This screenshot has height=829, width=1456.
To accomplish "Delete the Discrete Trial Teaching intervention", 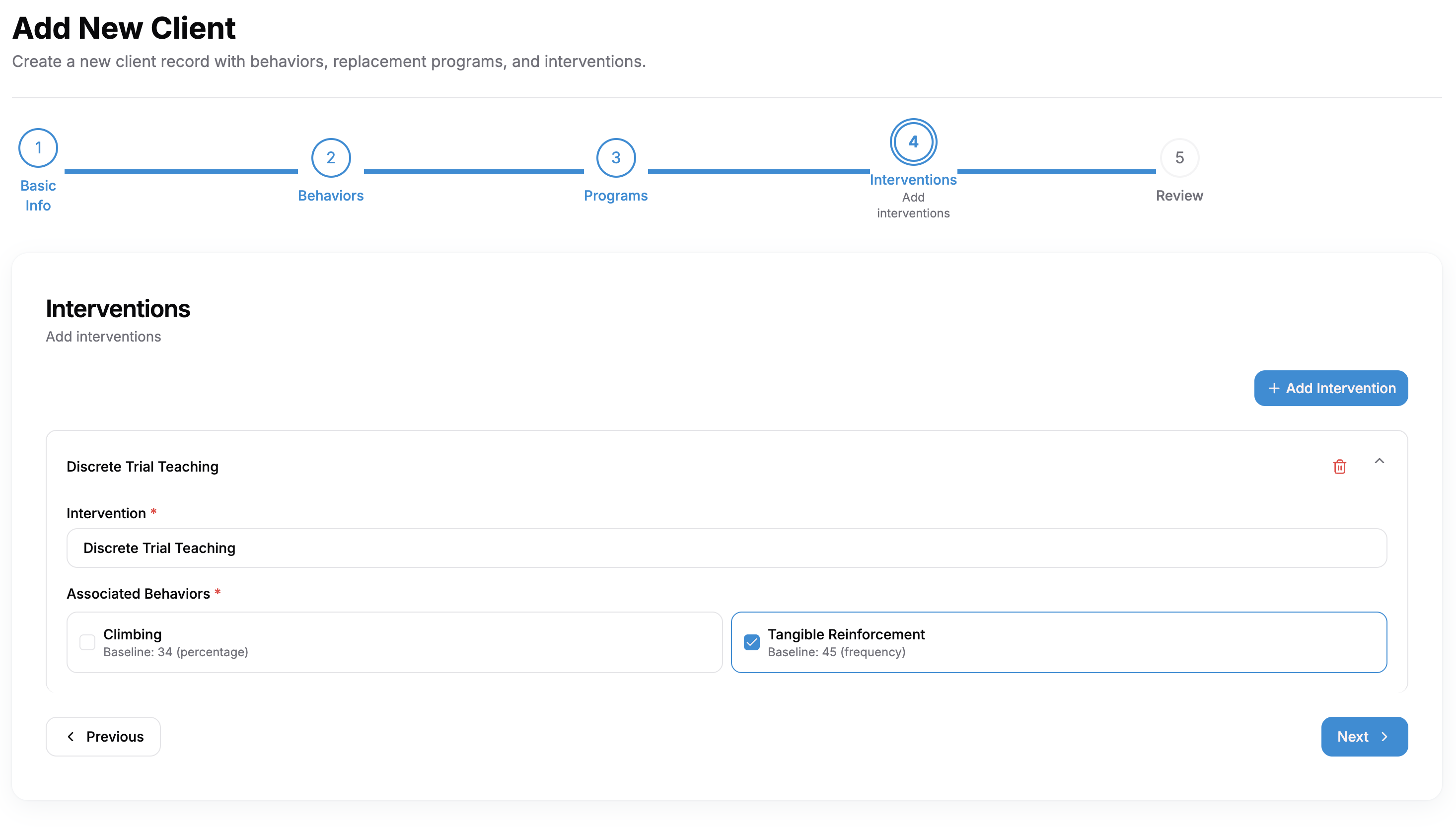I will [x=1339, y=466].
